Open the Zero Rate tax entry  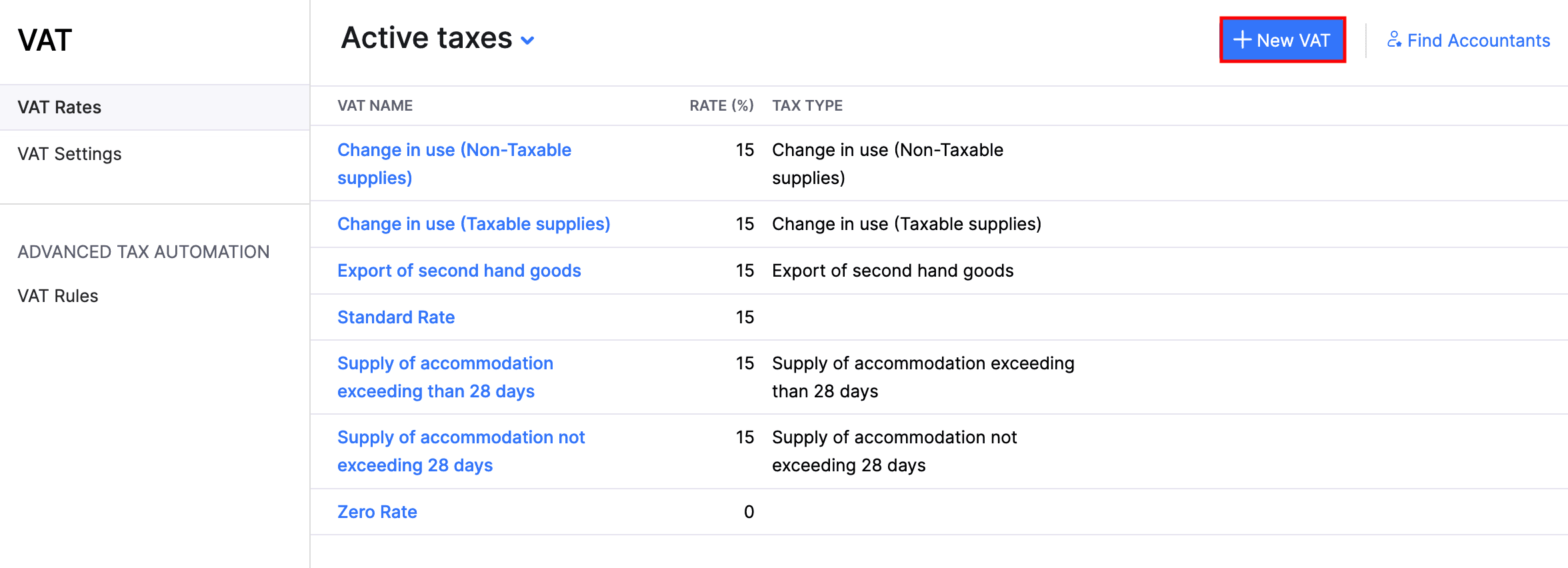click(x=377, y=512)
